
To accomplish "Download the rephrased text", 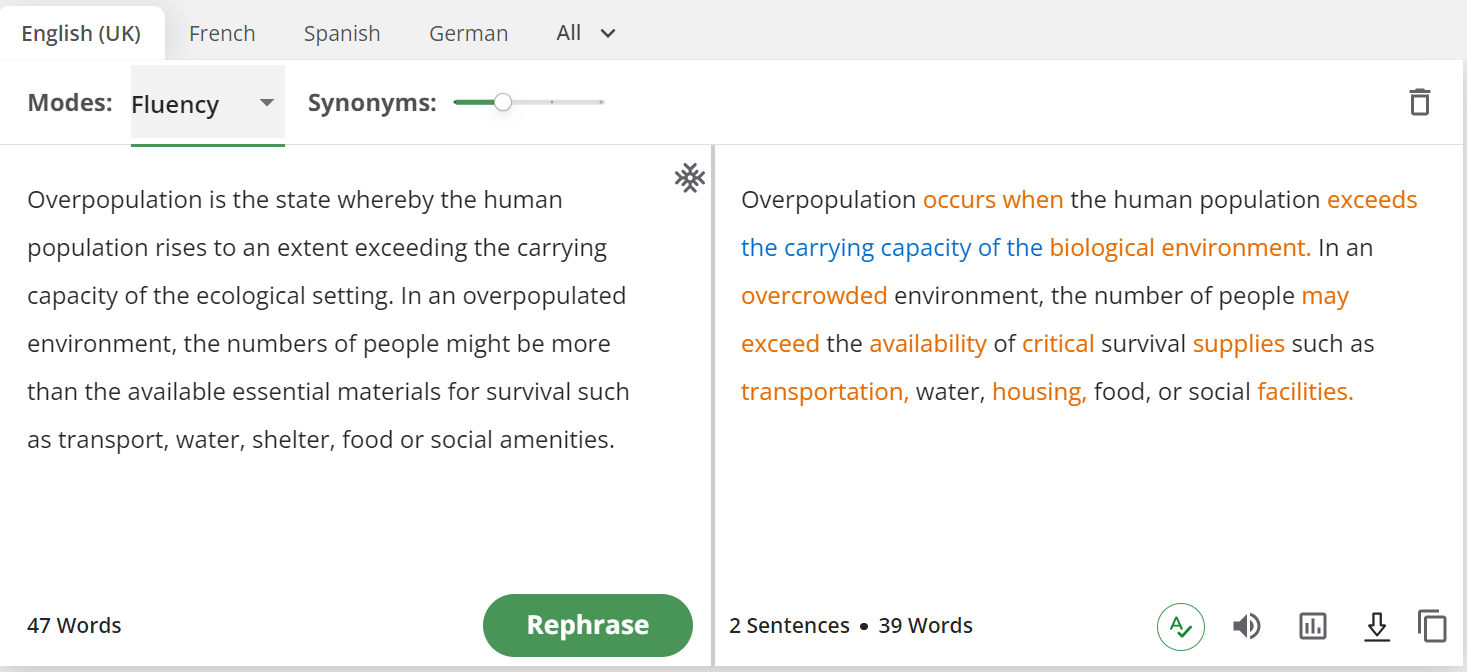I will tap(1377, 627).
